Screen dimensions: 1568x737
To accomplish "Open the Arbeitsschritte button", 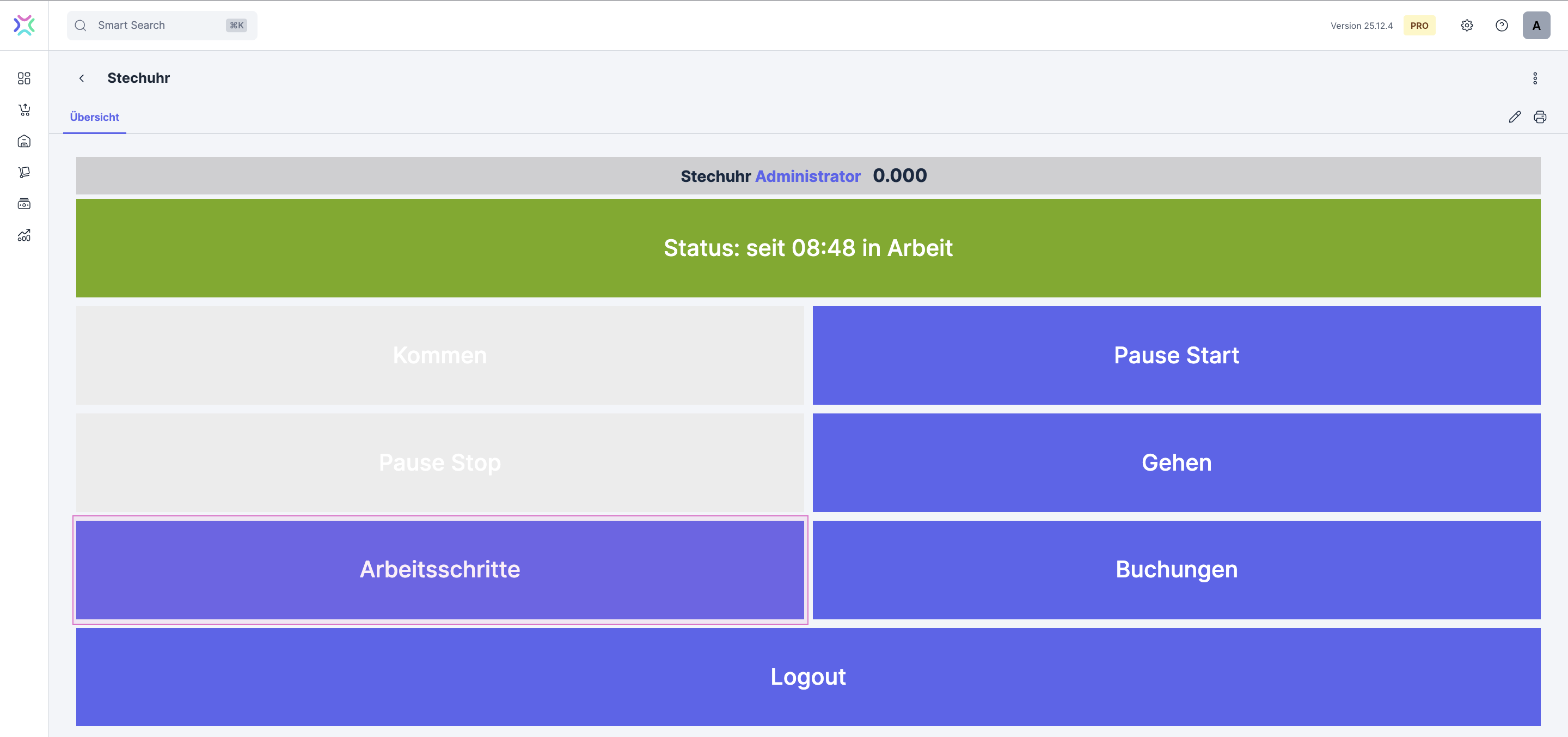I will (439, 570).
